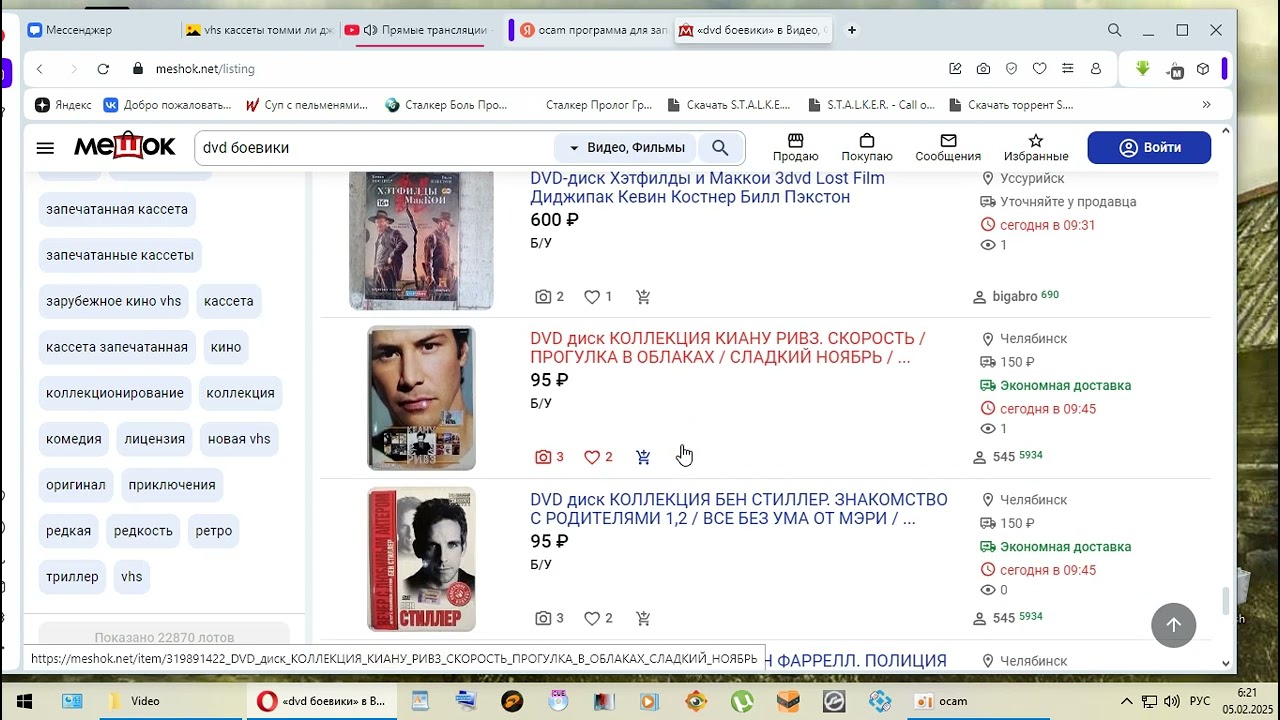Toggle the приключения tag filter
Screen dimensions: 1280x720
point(172,485)
